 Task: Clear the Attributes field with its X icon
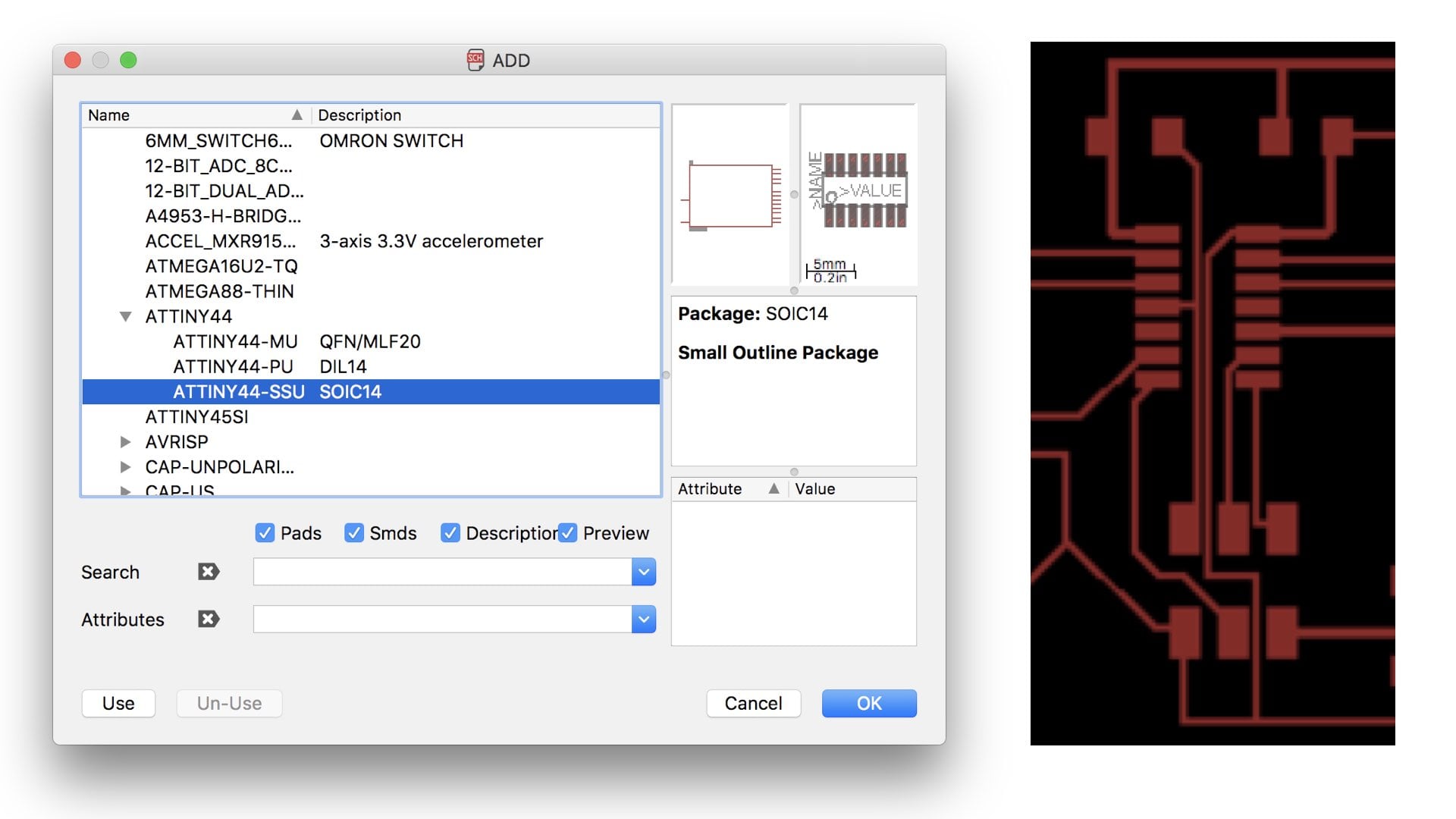pos(209,619)
